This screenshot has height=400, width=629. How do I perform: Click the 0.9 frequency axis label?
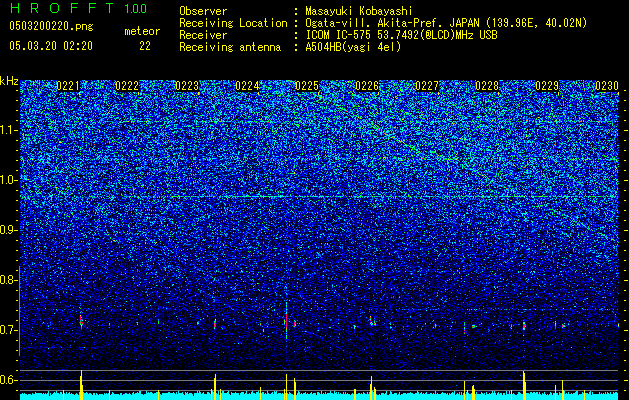(8, 230)
